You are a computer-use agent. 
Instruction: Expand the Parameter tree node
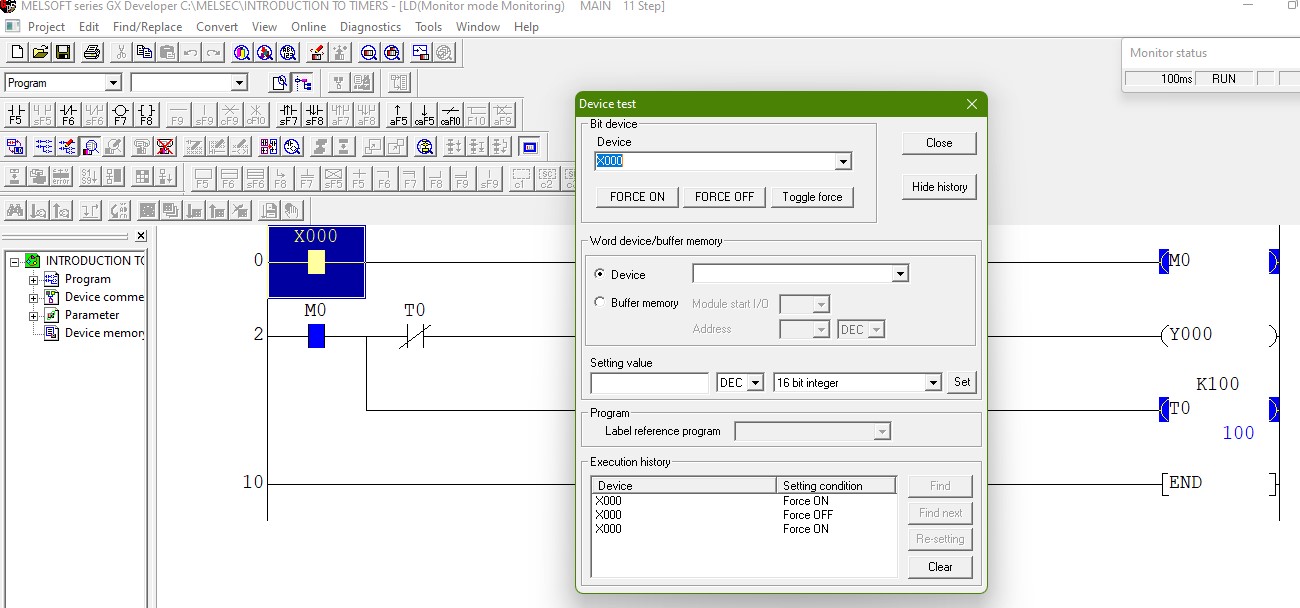33,315
